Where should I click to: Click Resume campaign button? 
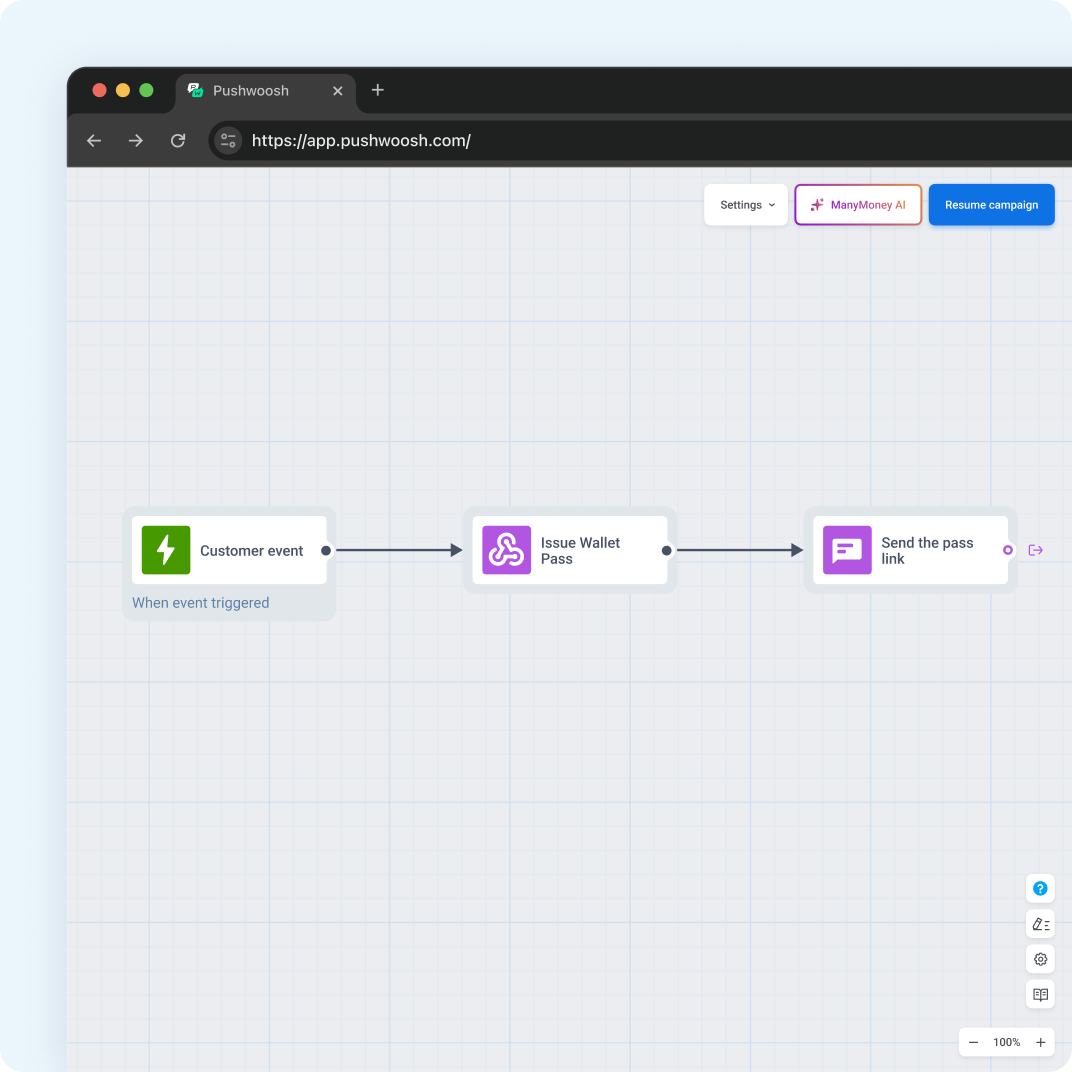[x=991, y=204]
